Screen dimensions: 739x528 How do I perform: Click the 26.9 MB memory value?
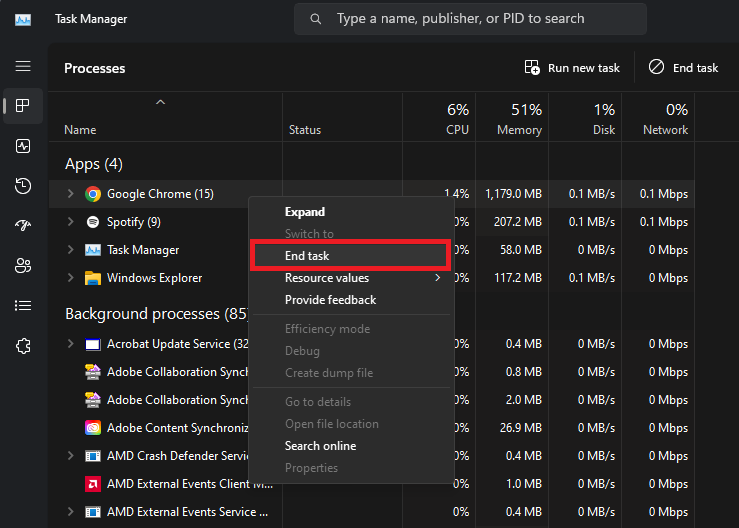521,428
